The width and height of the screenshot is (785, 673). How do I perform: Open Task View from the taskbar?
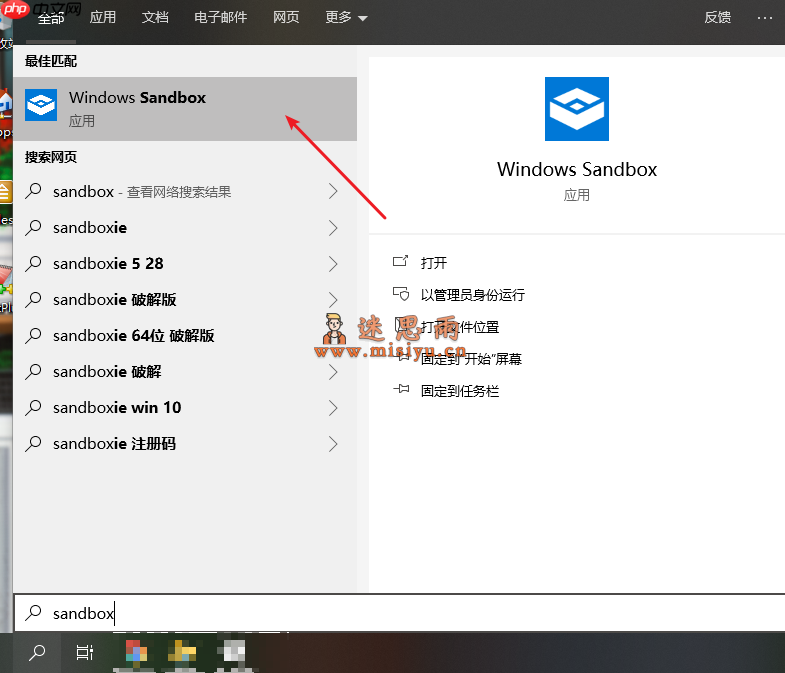(x=85, y=652)
